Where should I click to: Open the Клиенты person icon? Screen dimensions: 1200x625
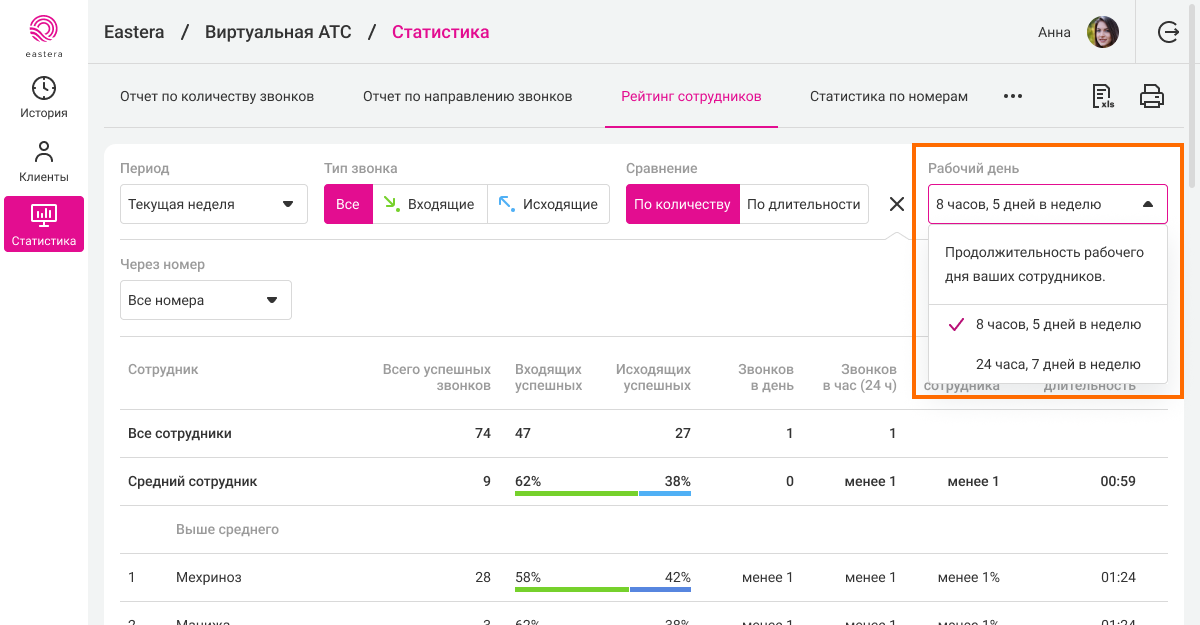44,153
